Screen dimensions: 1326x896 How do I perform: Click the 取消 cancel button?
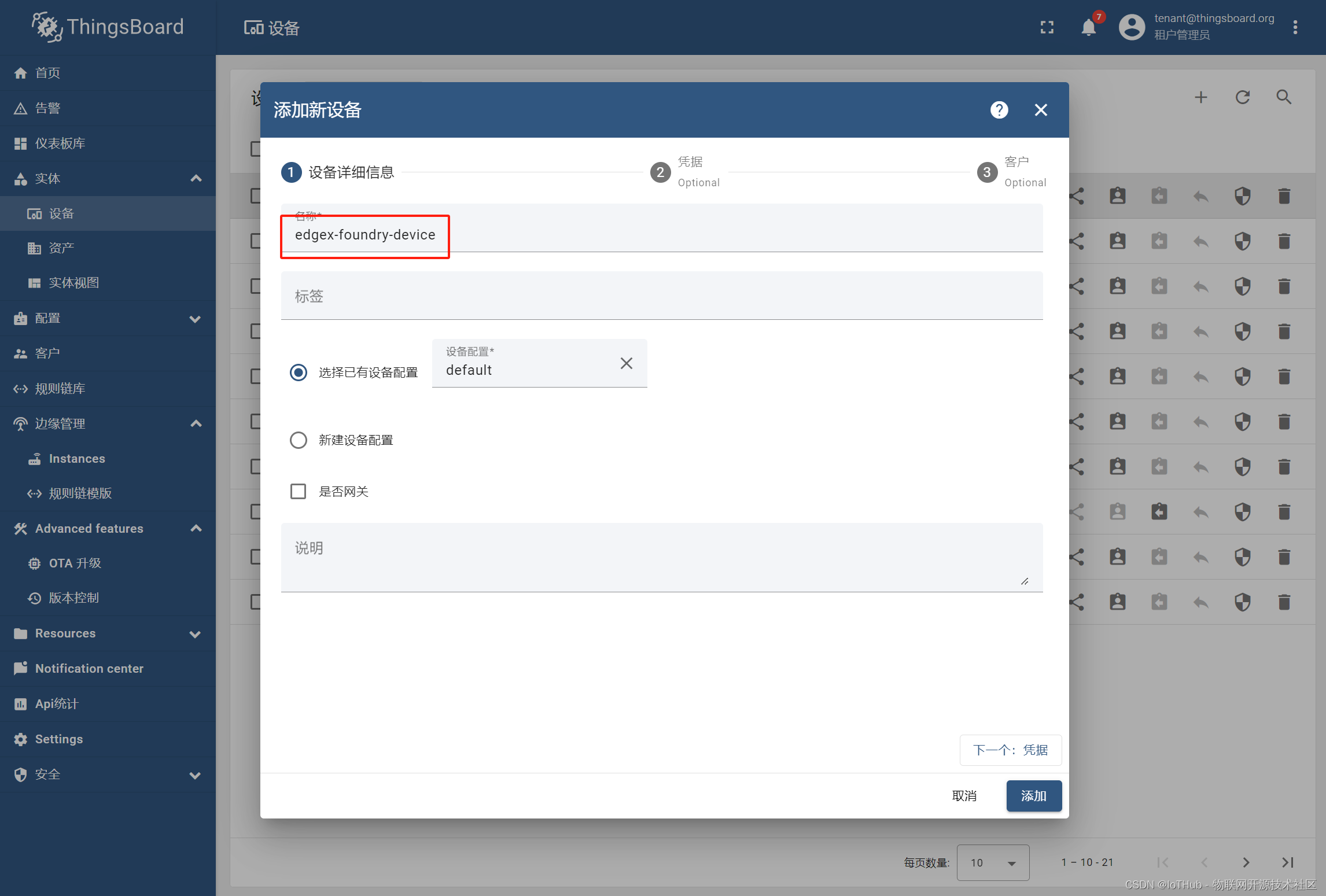coord(966,795)
